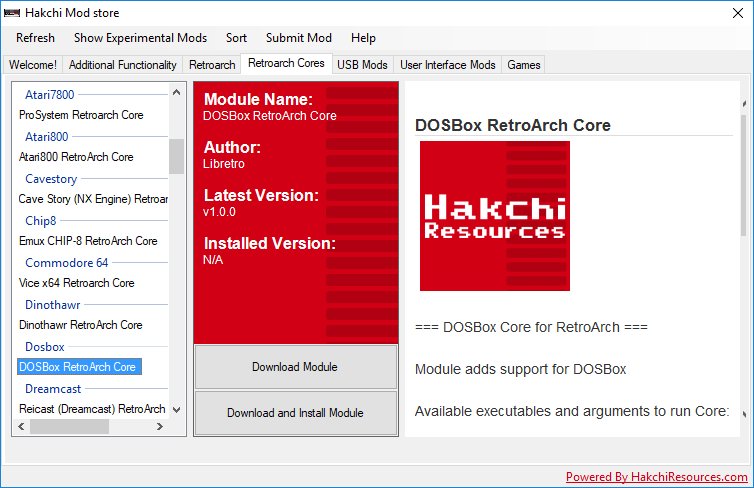Switch to the User Interface Mods tab
Viewport: 754px width, 488px height.
448,65
